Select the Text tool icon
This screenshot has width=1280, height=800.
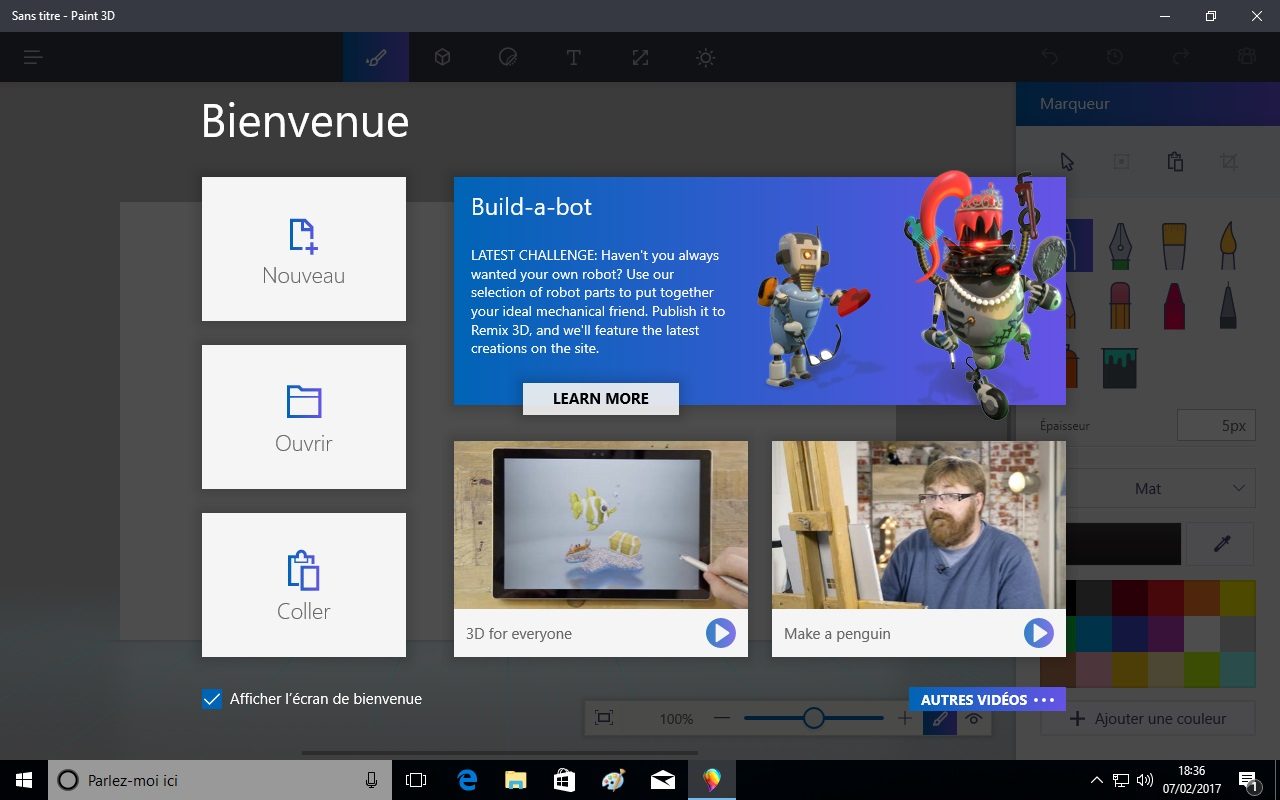tap(574, 58)
